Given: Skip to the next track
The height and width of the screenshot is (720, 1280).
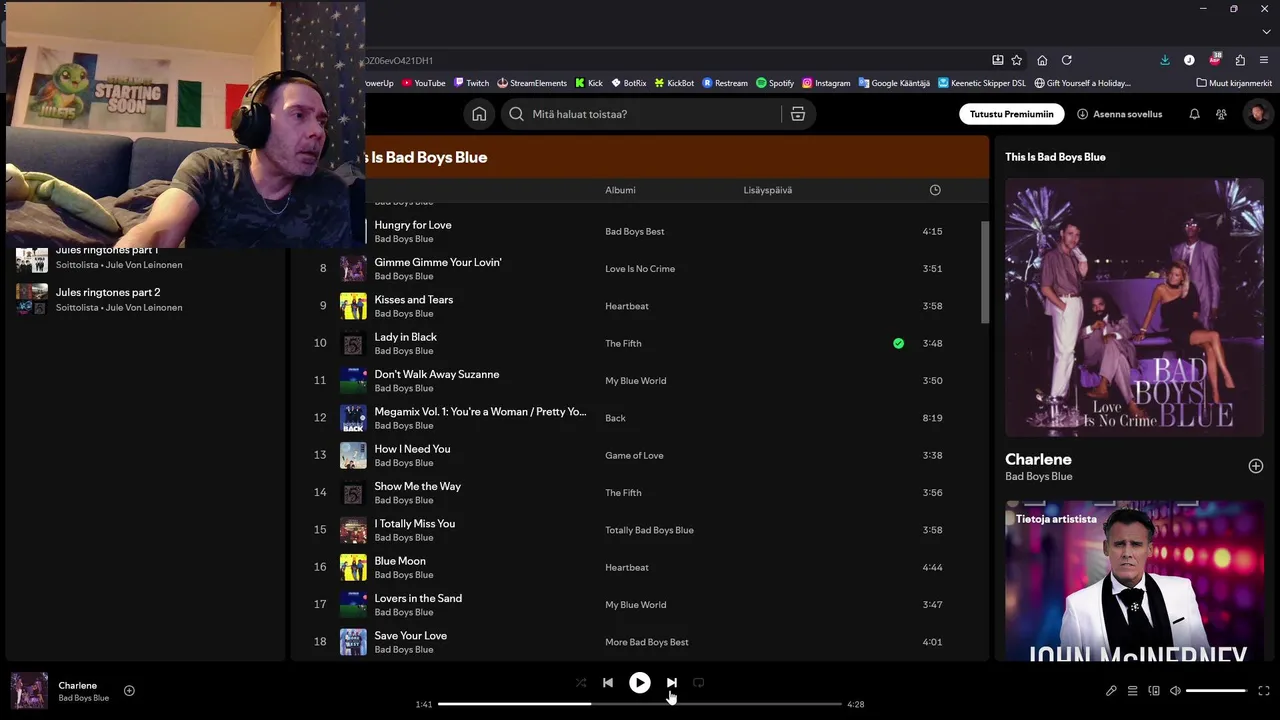Looking at the screenshot, I should [x=672, y=683].
